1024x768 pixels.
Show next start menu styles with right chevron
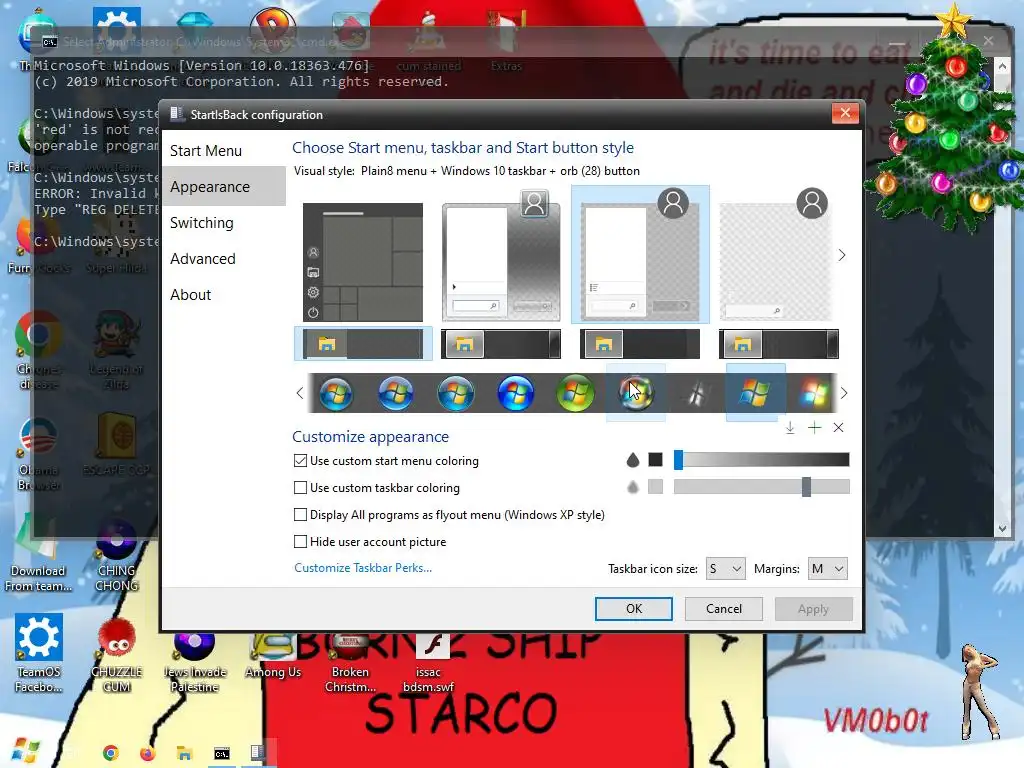pos(842,255)
